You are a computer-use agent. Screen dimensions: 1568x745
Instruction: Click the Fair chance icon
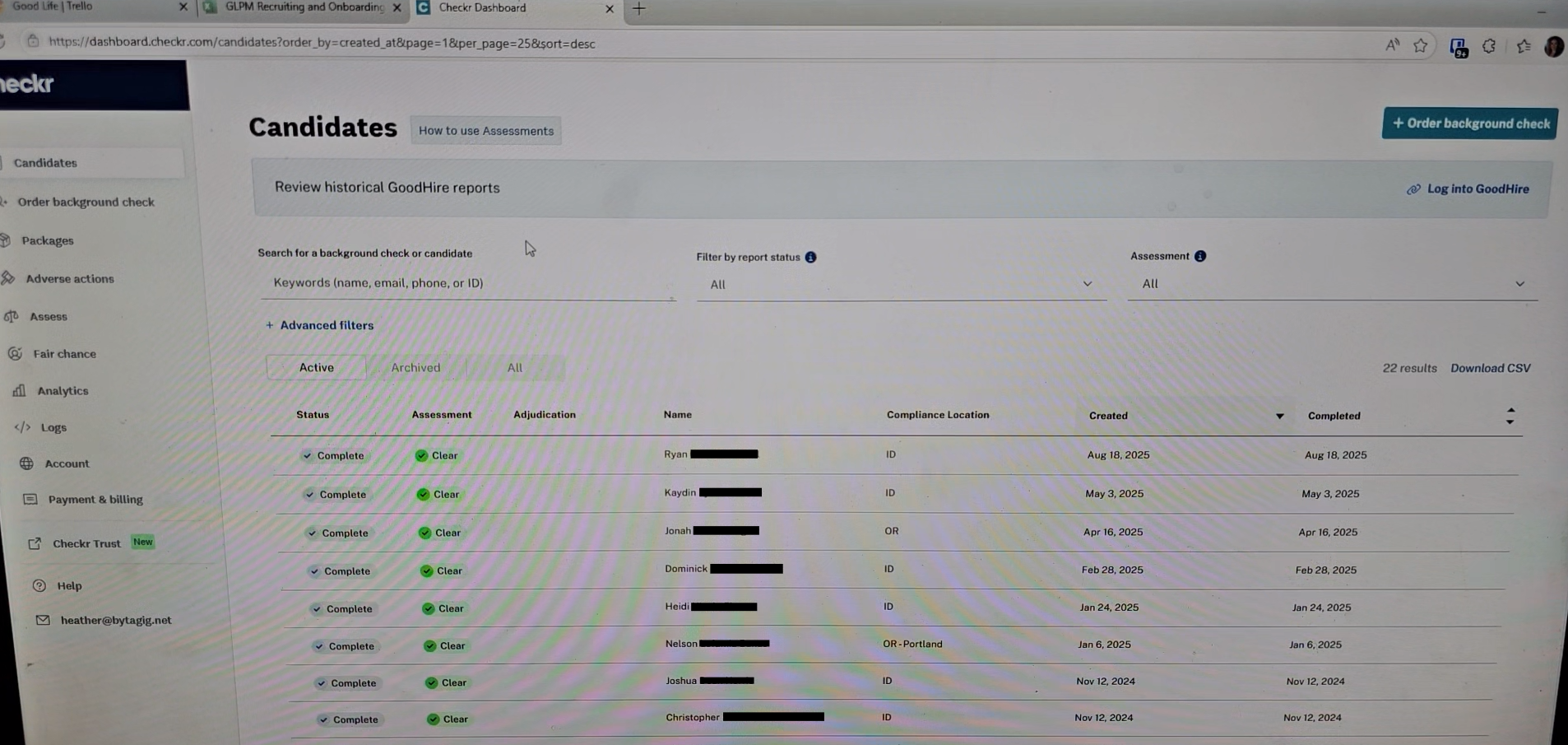(15, 353)
